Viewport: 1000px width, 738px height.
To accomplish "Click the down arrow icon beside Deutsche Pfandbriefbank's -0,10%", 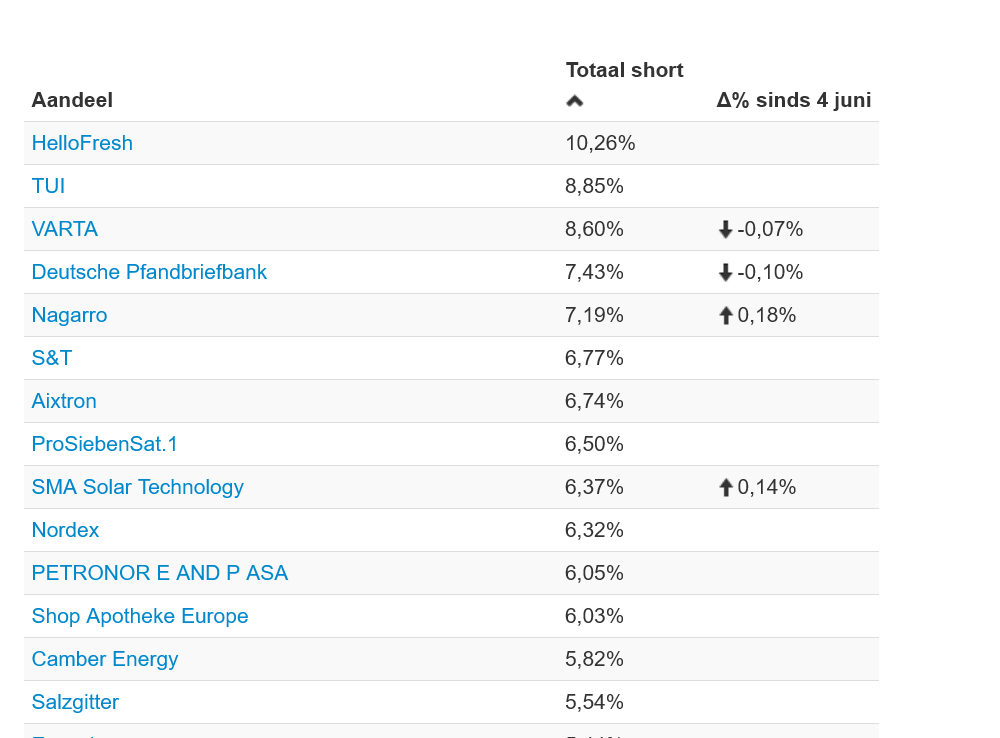I will 726,273.
